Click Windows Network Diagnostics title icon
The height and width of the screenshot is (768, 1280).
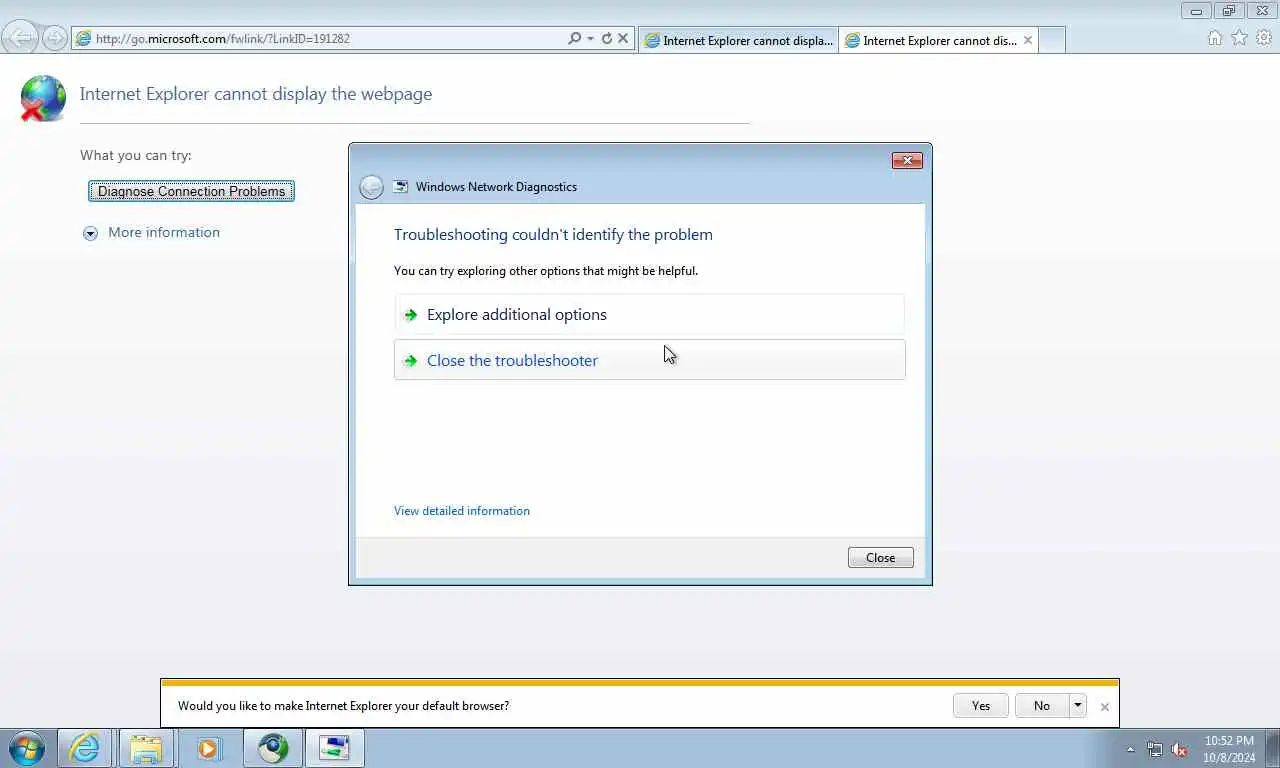pyautogui.click(x=401, y=187)
